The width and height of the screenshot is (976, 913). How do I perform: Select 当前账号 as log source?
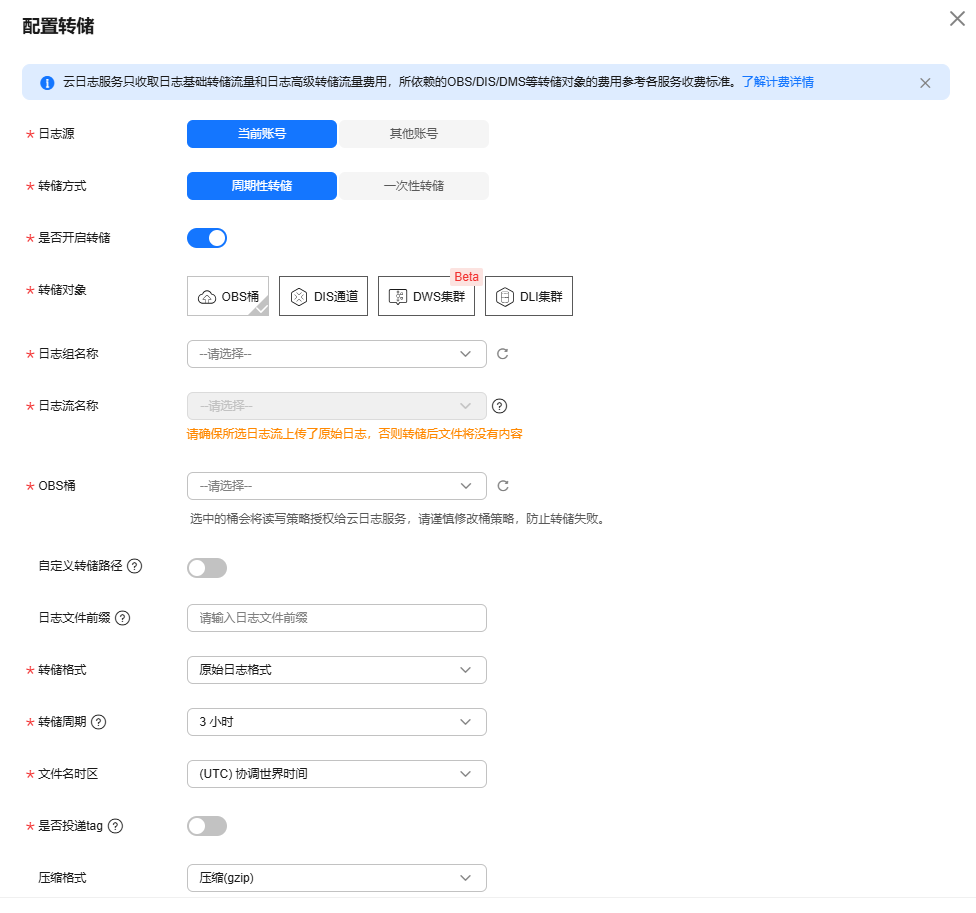pyautogui.click(x=261, y=134)
